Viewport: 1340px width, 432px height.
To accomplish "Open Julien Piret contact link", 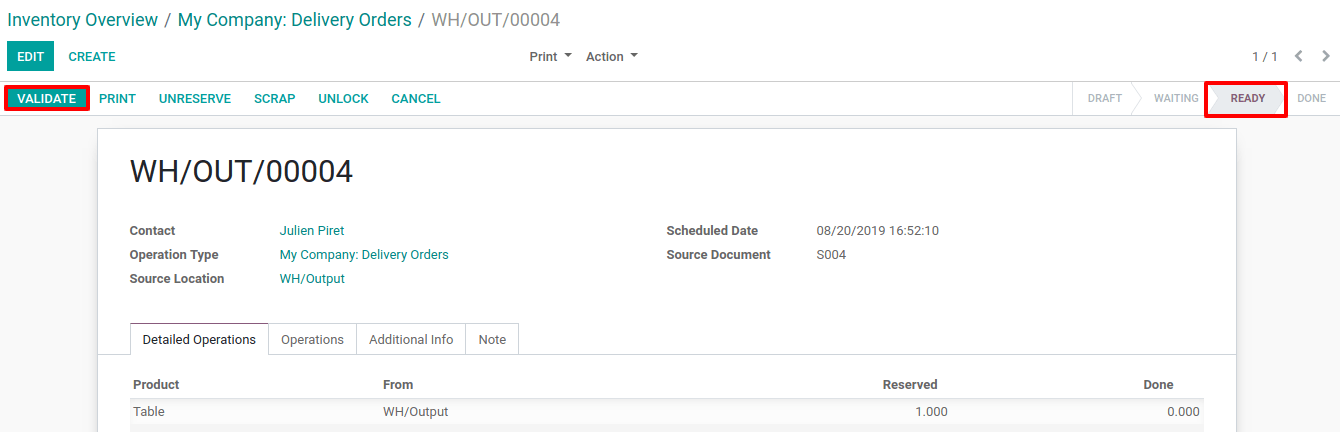I will (312, 231).
